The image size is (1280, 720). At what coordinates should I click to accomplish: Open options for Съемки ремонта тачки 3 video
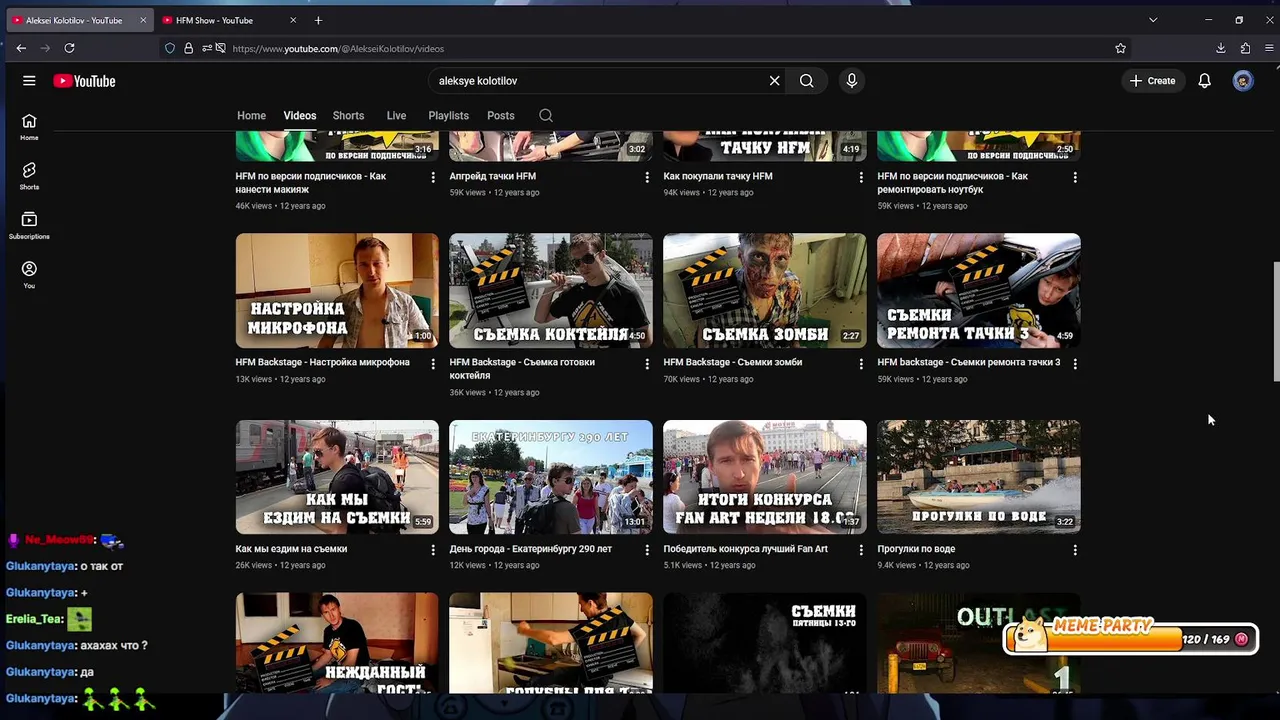[x=1075, y=364]
